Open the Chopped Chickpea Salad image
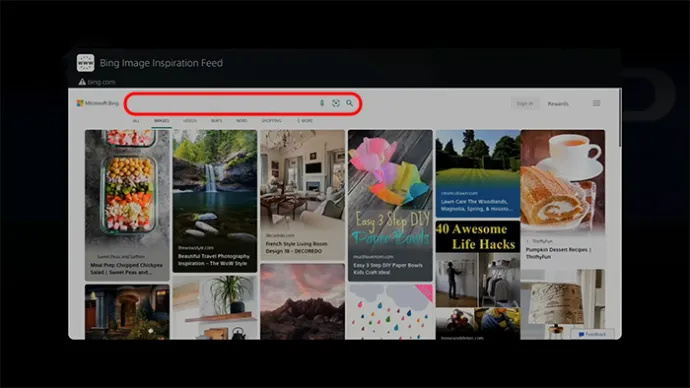This screenshot has width=690, height=388. point(127,205)
